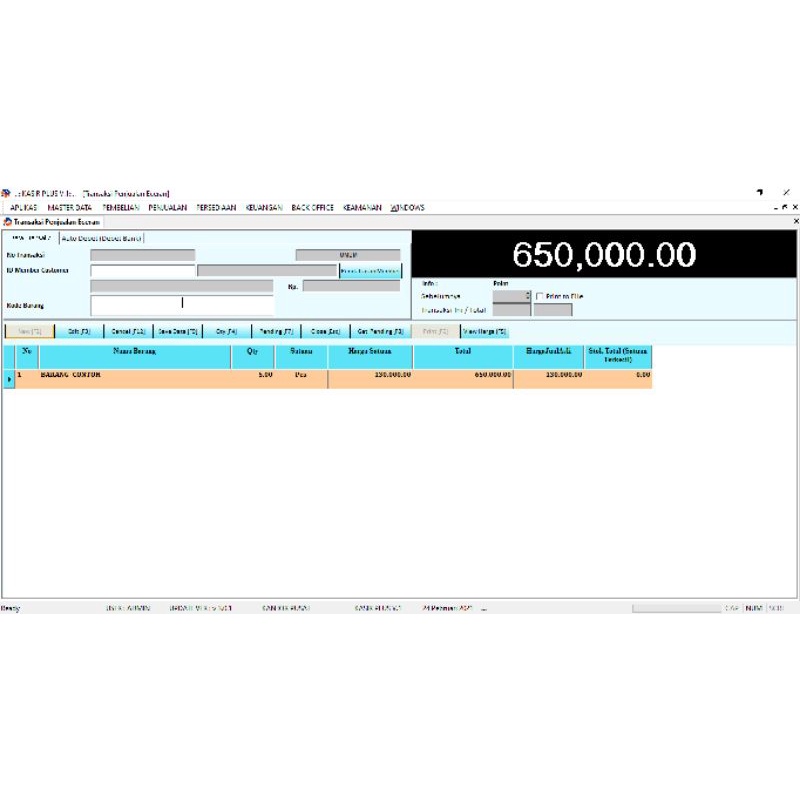Enable the Print to File checkbox
Screen dimensions: 800x800
click(540, 297)
